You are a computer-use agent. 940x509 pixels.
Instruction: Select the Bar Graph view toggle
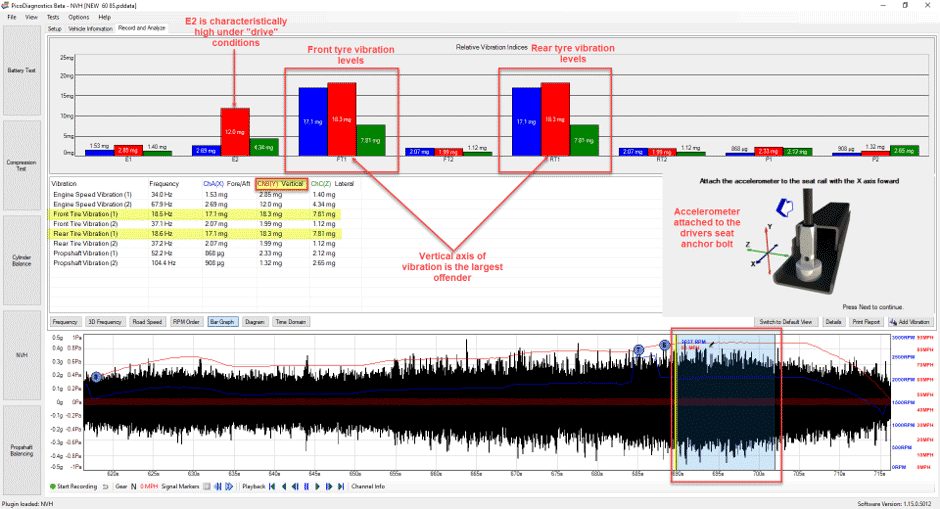click(222, 322)
